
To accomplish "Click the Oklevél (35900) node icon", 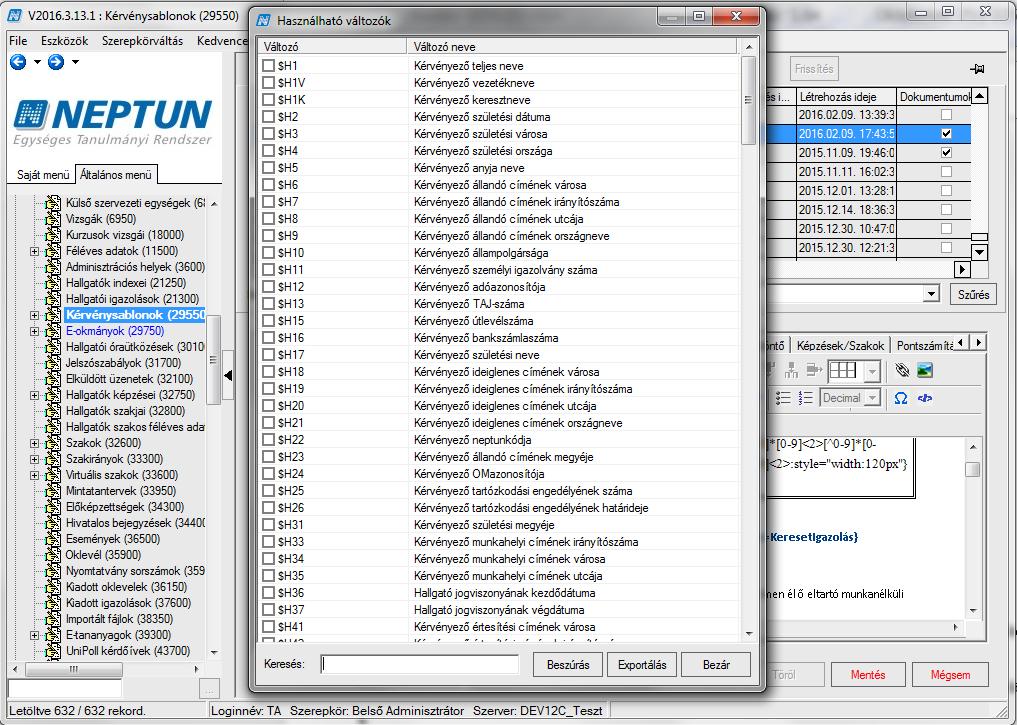I will pos(53,555).
